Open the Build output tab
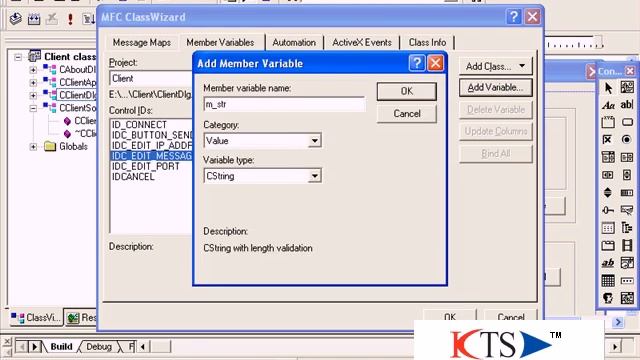 click(61, 347)
